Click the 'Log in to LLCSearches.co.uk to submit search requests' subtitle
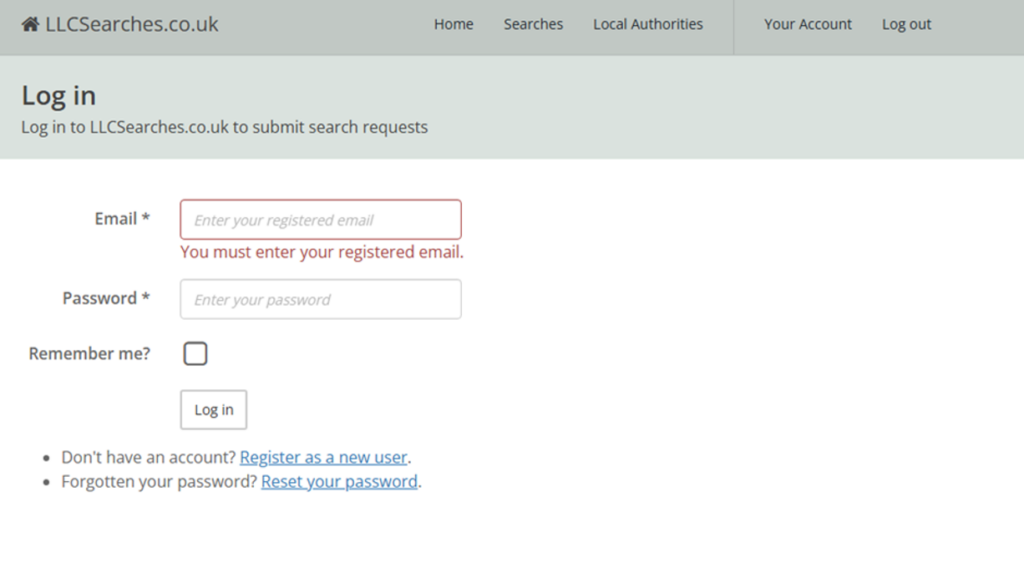The height and width of the screenshot is (588, 1024). [225, 127]
